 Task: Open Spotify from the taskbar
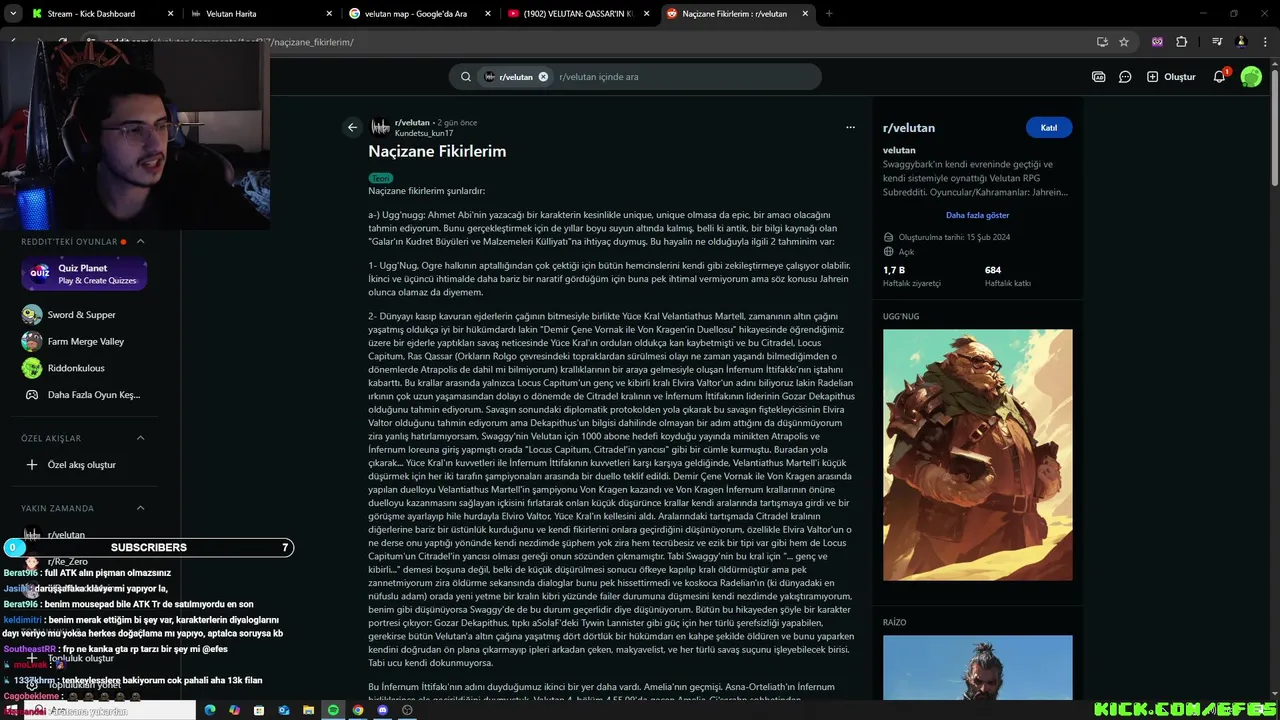tap(334, 710)
